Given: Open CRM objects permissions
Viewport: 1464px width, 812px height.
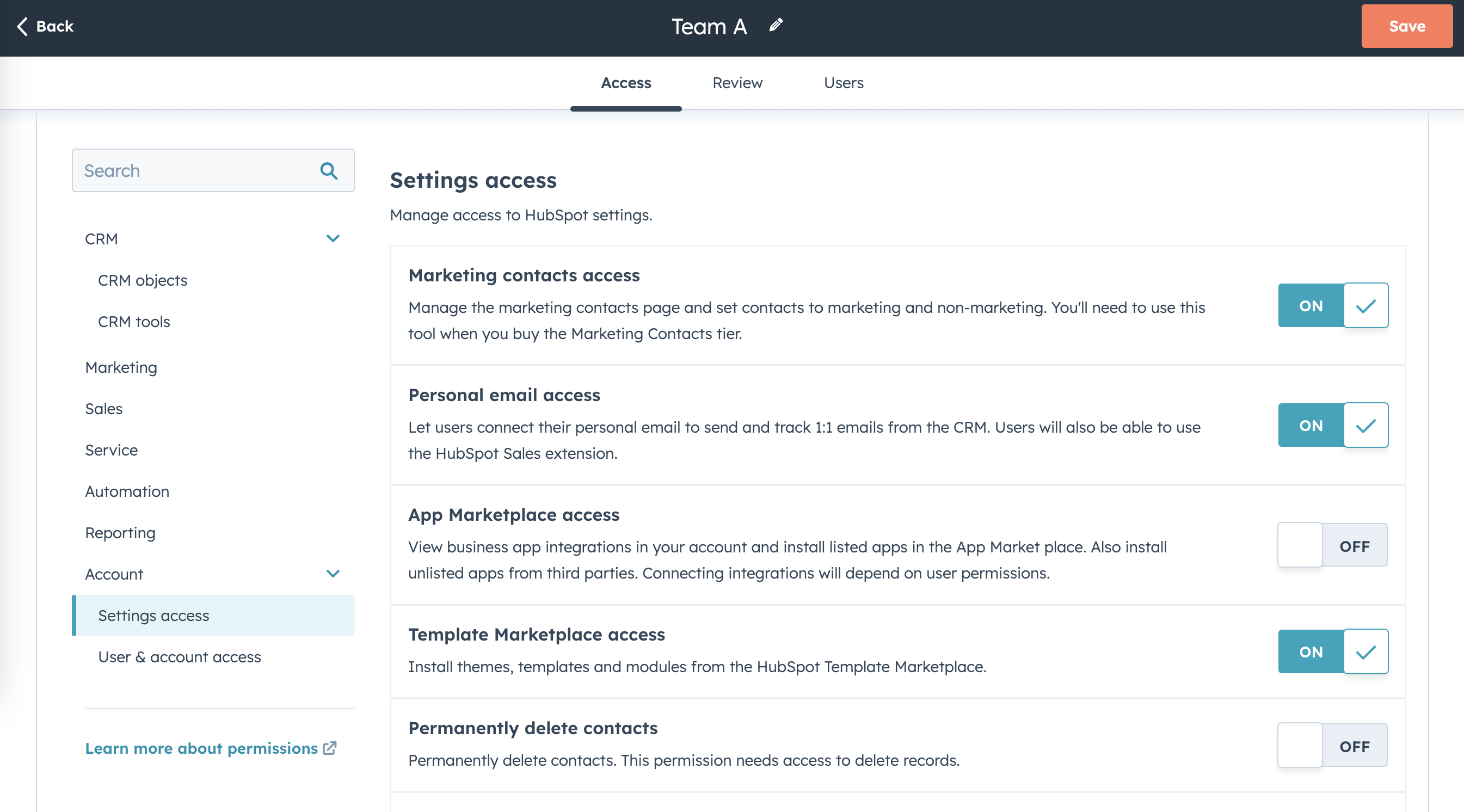Looking at the screenshot, I should 143,280.
